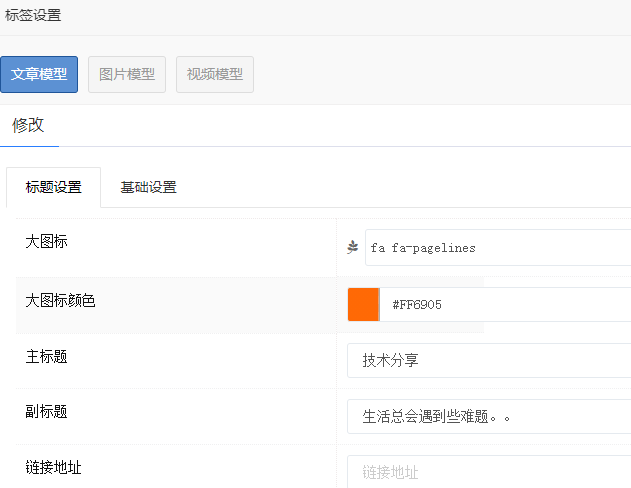
Task: Open the orange color swatch picker
Action: (363, 304)
